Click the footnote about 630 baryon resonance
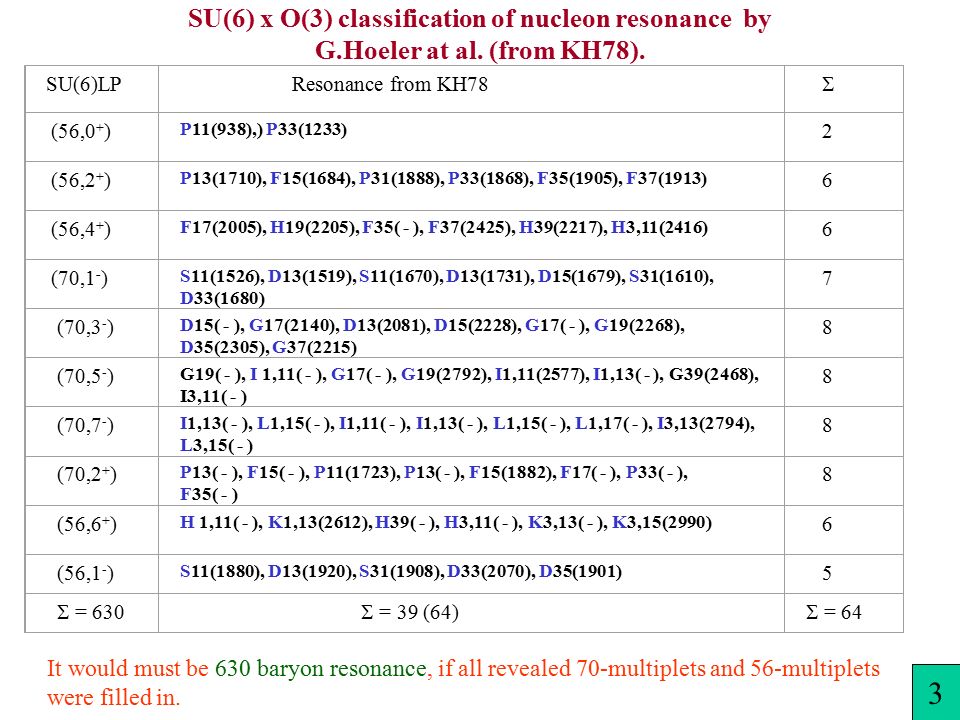This screenshot has height=720, width=960. coord(463,682)
